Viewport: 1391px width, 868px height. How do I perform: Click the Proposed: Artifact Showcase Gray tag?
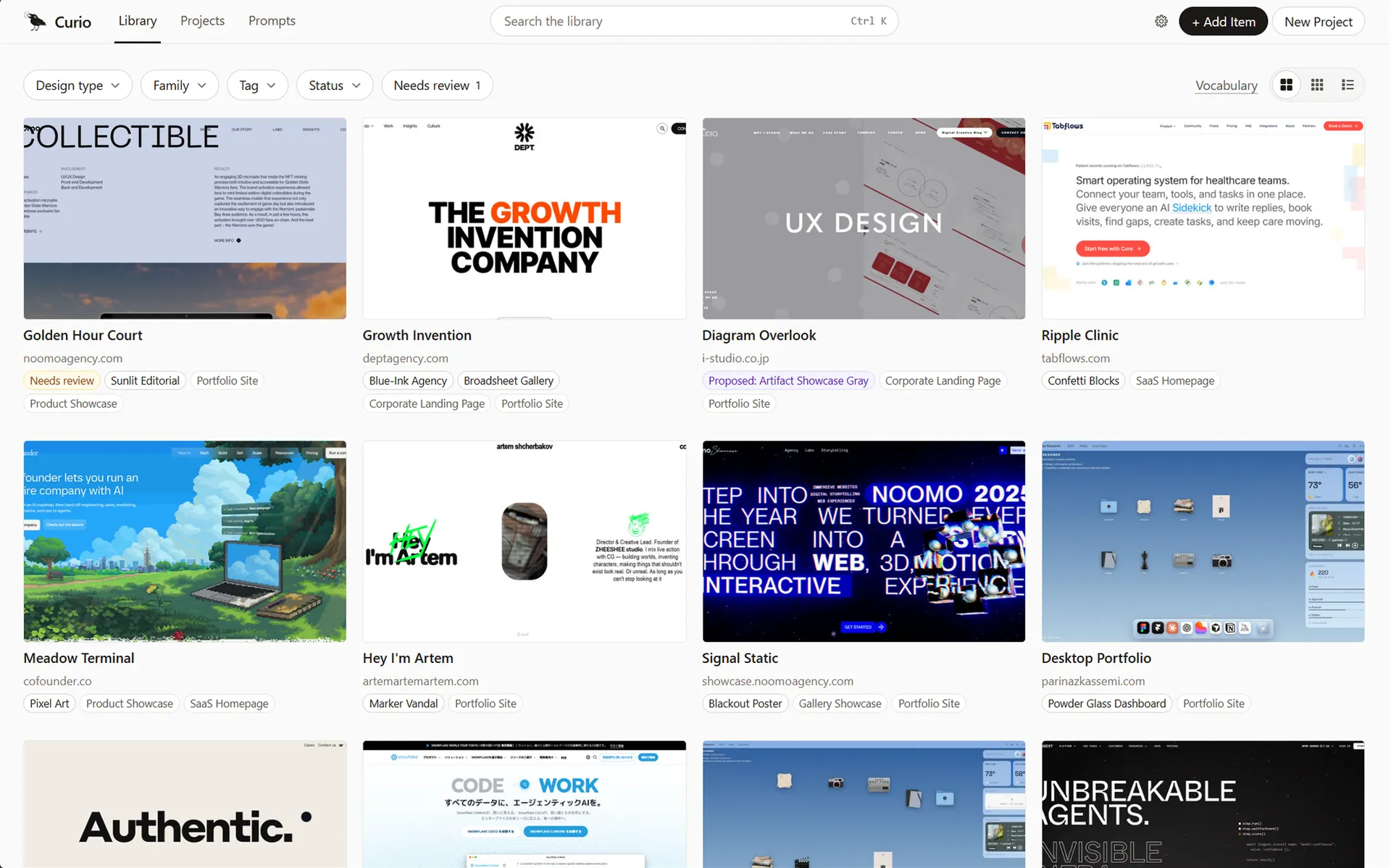point(788,380)
